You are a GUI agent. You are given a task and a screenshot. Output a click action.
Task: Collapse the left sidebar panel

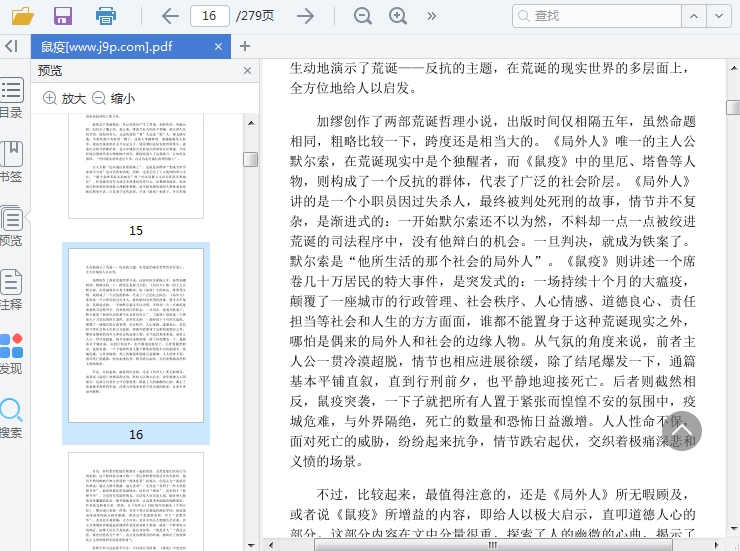click(11, 46)
